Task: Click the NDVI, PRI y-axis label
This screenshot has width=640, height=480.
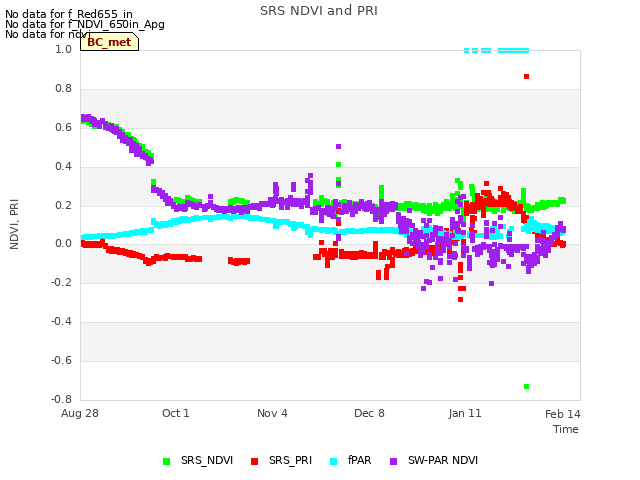Action: 14,224
